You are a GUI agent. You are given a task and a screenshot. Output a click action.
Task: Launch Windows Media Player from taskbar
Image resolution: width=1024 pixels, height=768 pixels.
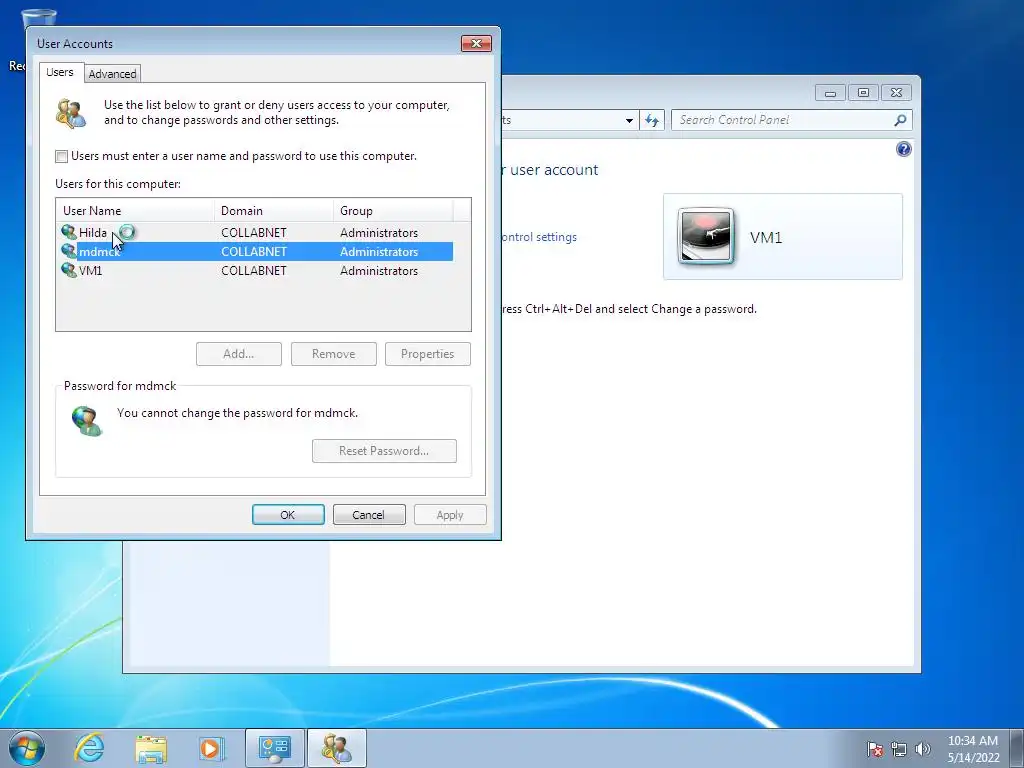tap(211, 748)
